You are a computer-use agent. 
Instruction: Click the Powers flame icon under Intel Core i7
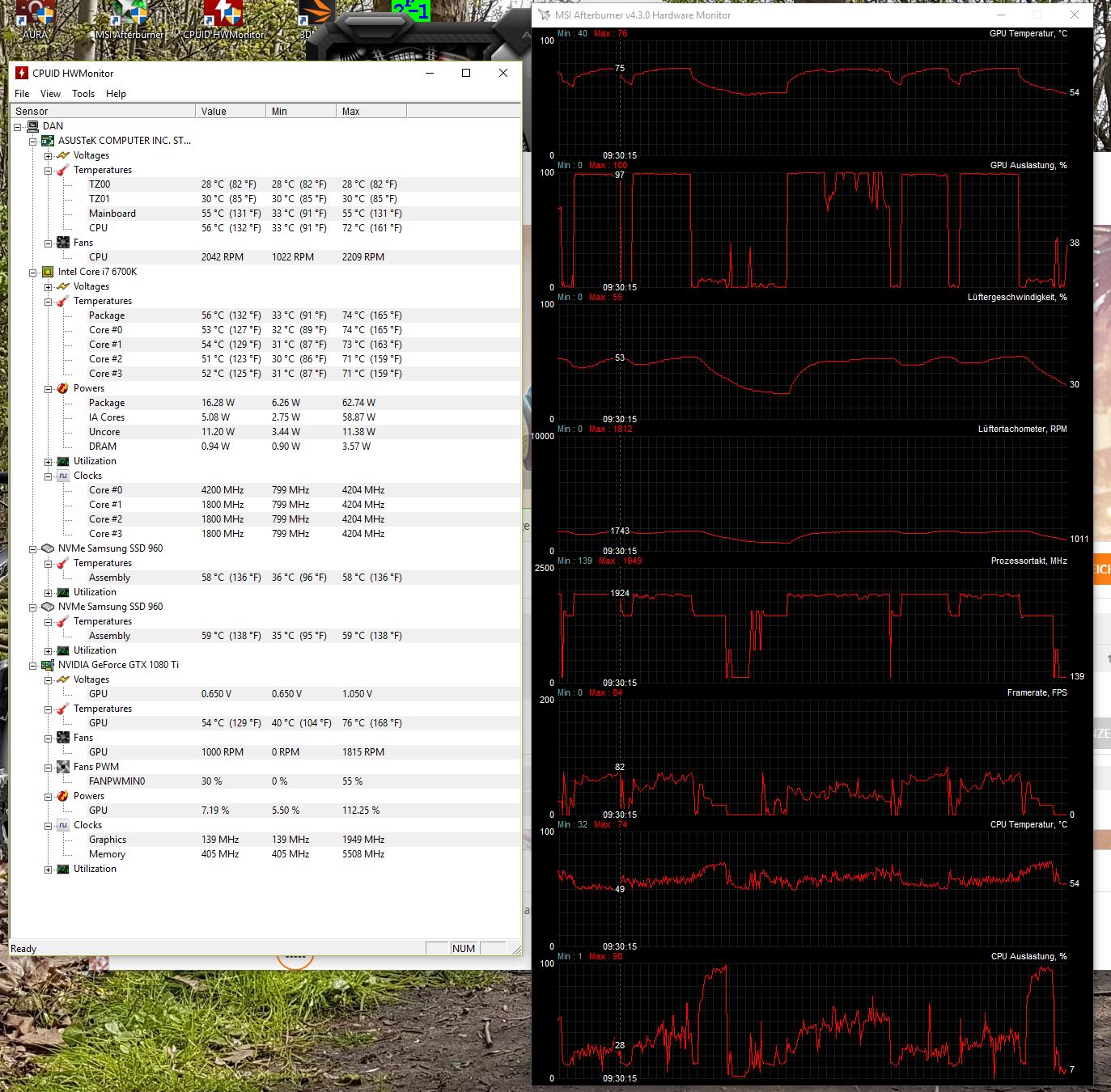(x=63, y=388)
